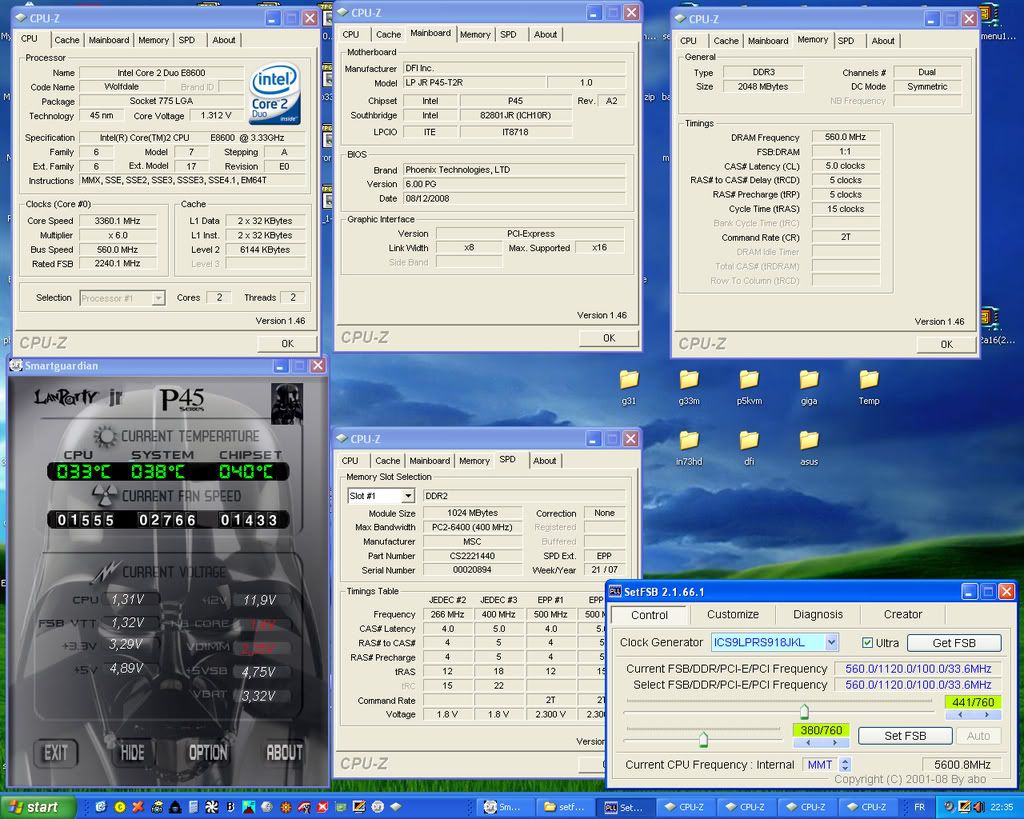The image size is (1024, 819).
Task: Expand the Clock Generator dropdown
Action: tap(832, 642)
